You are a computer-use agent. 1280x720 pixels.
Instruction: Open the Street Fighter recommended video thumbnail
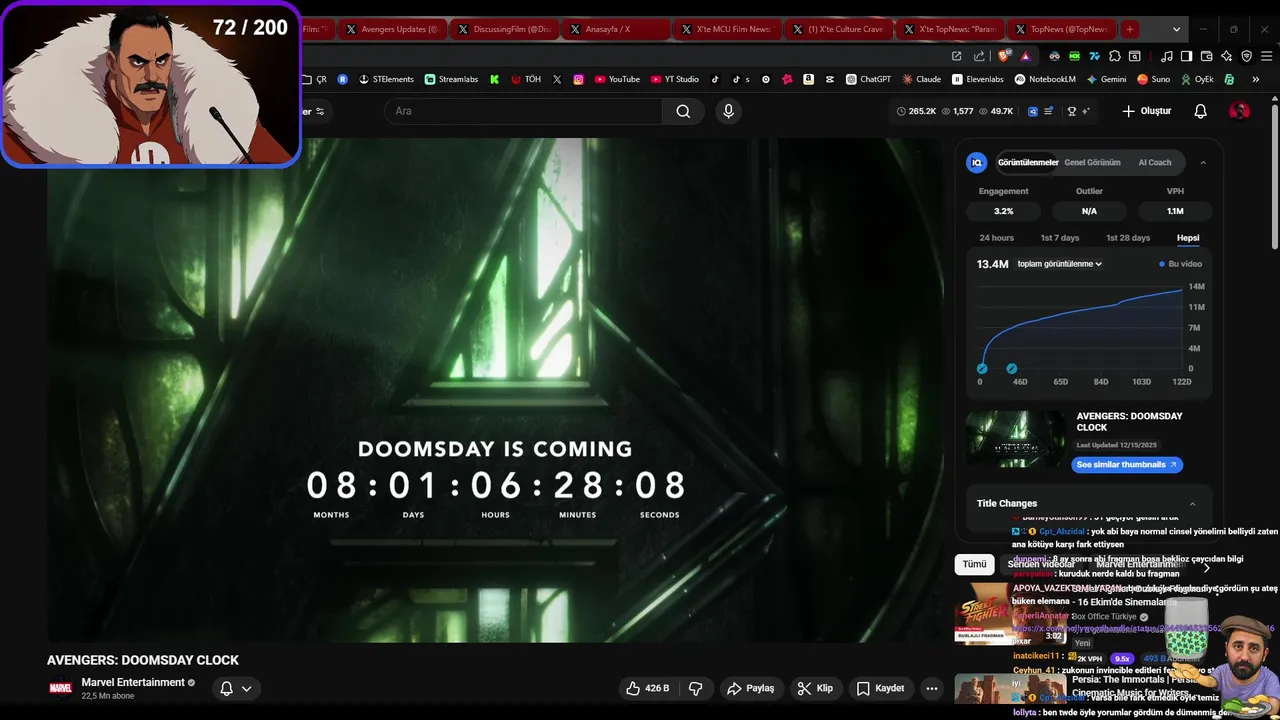click(x=983, y=616)
